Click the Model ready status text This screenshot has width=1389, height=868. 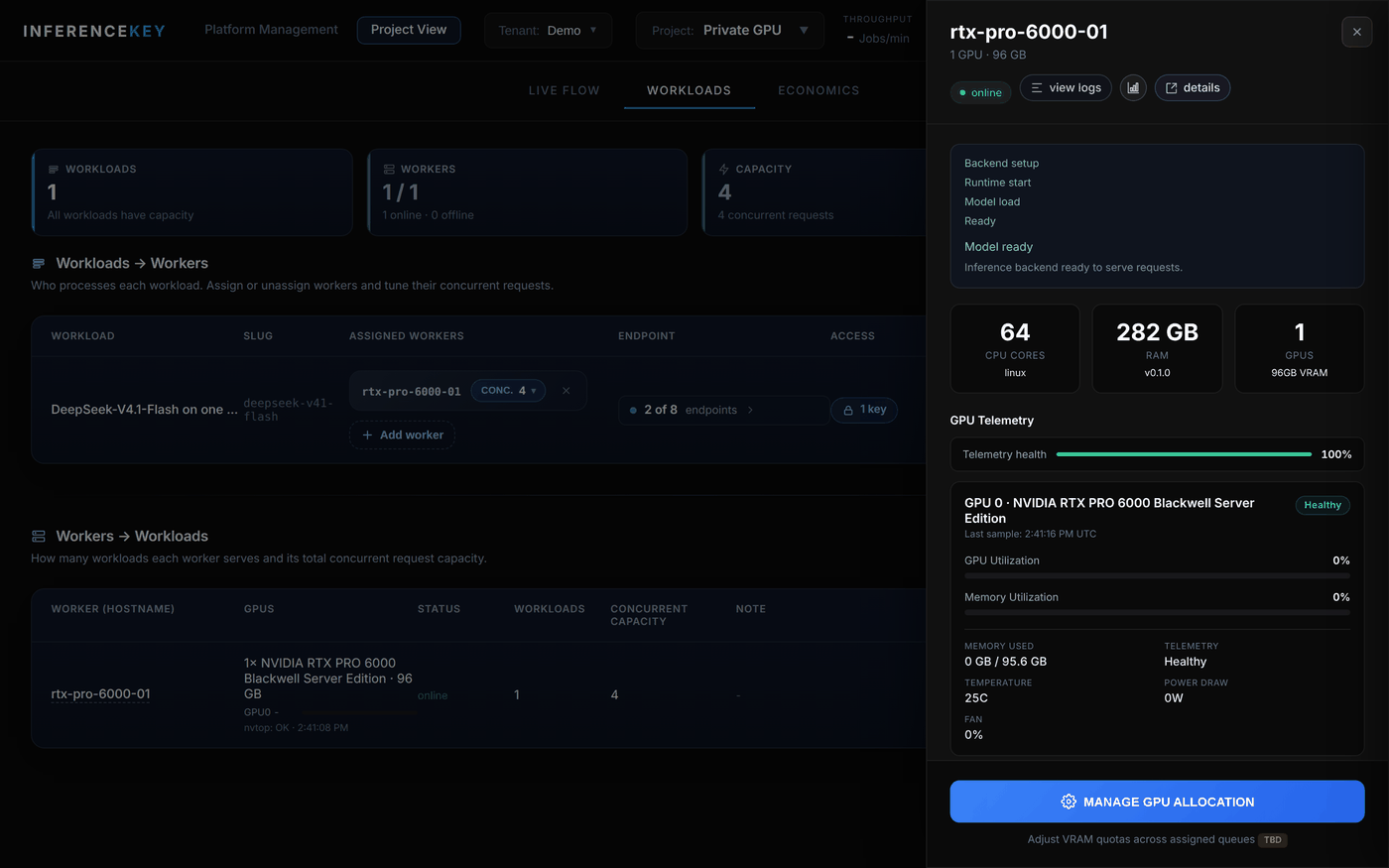coord(998,247)
